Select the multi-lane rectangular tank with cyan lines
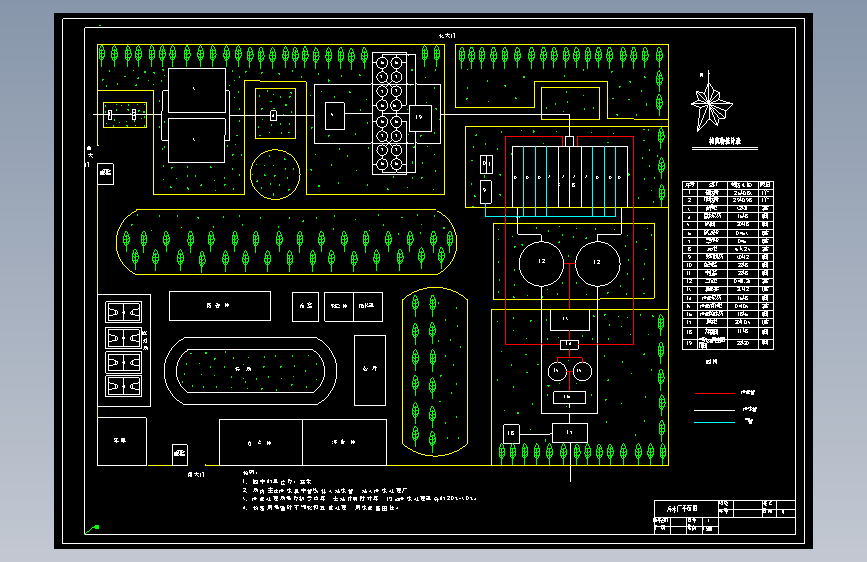The width and height of the screenshot is (867, 562). click(x=570, y=177)
